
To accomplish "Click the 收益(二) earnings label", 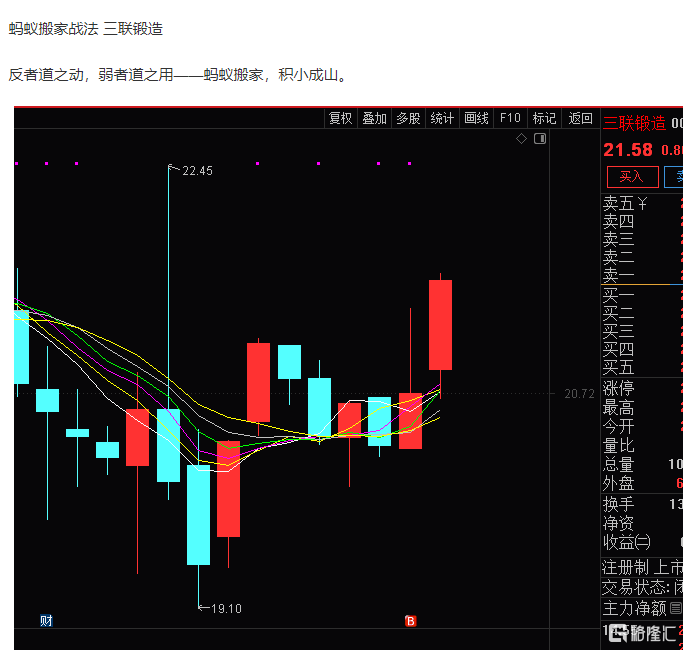I will pos(627,542).
